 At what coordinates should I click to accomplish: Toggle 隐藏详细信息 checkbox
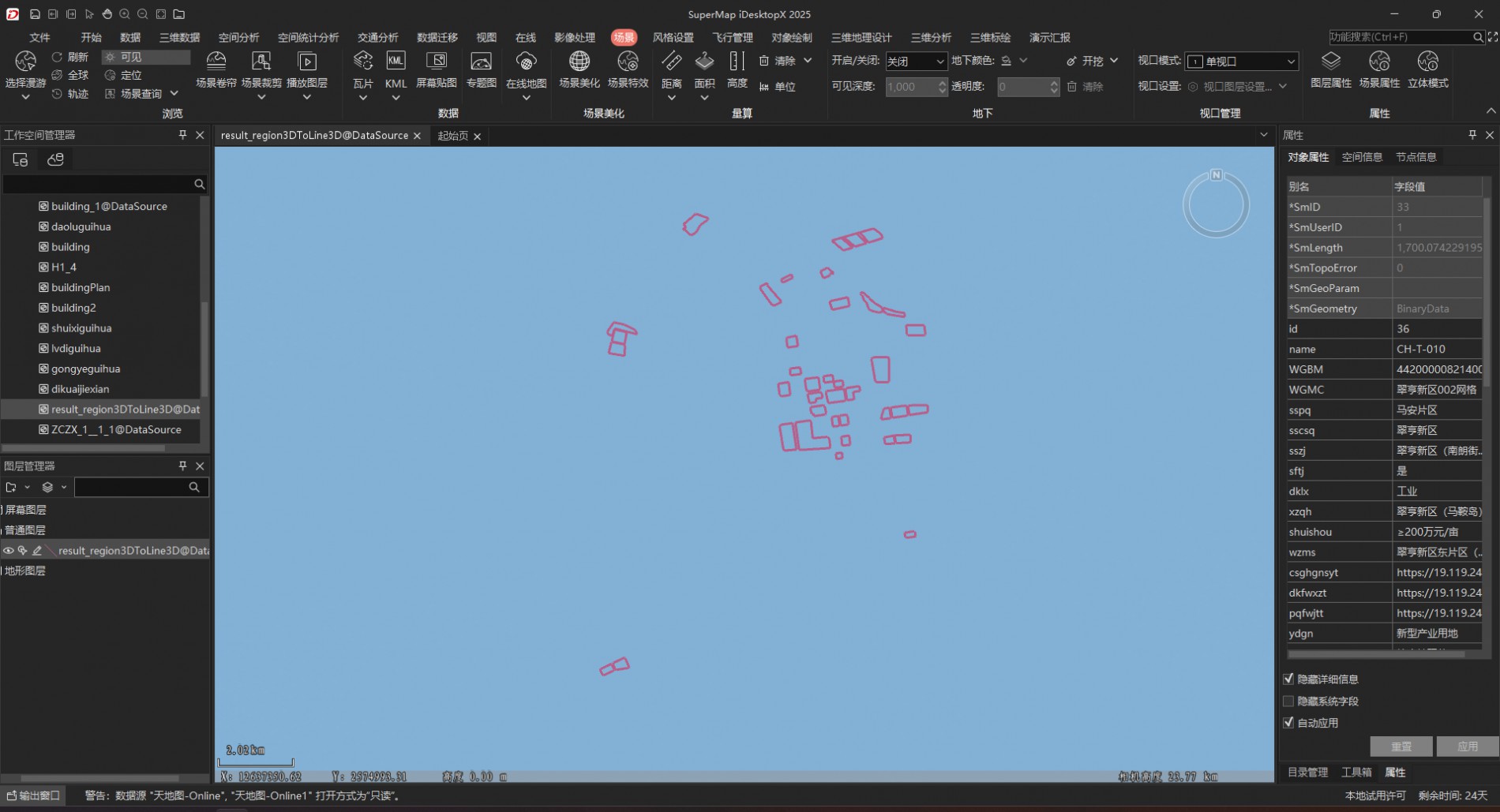(x=1289, y=679)
